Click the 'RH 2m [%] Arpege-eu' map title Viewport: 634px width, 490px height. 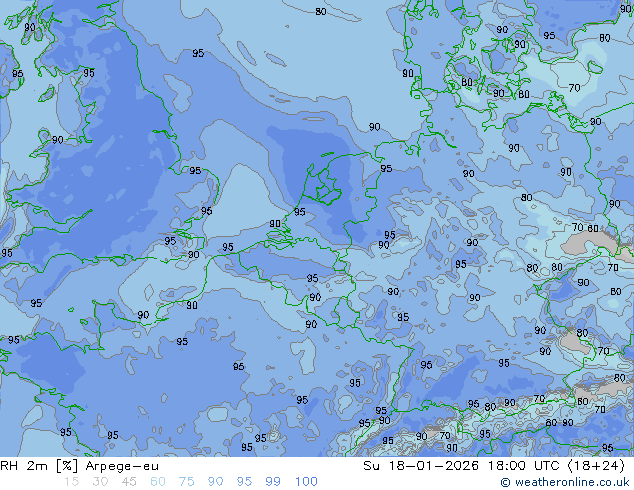click(79, 466)
